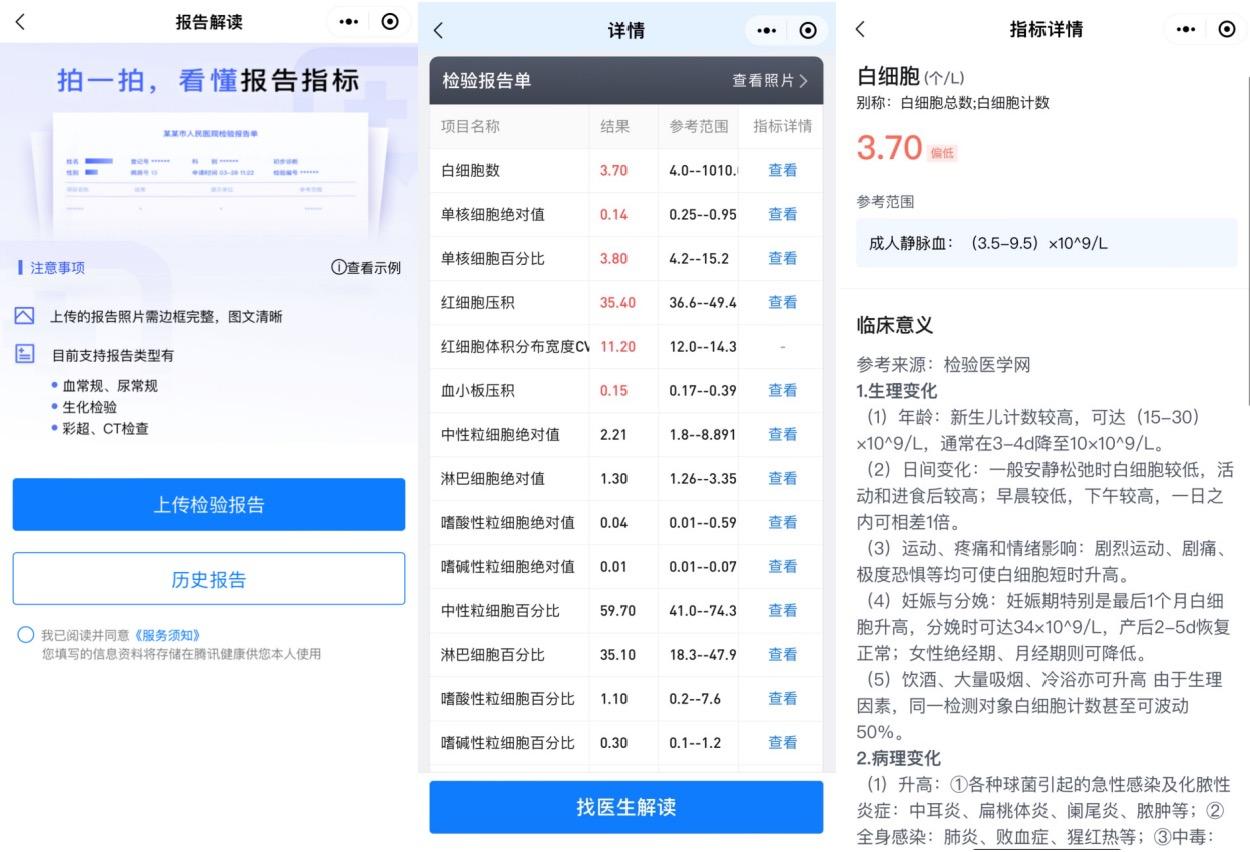Image resolution: width=1250 pixels, height=852 pixels.
Task: Go back from the 指标详情 screen
Action: pos(860,29)
